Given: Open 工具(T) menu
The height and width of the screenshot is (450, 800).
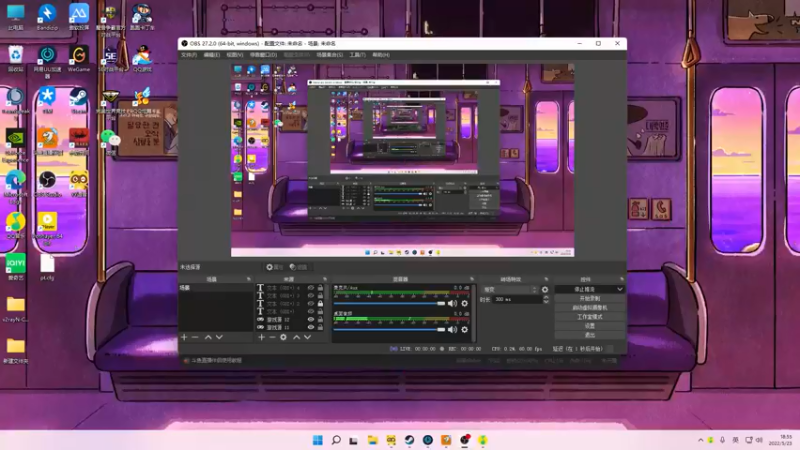Looking at the screenshot, I should (x=357, y=55).
